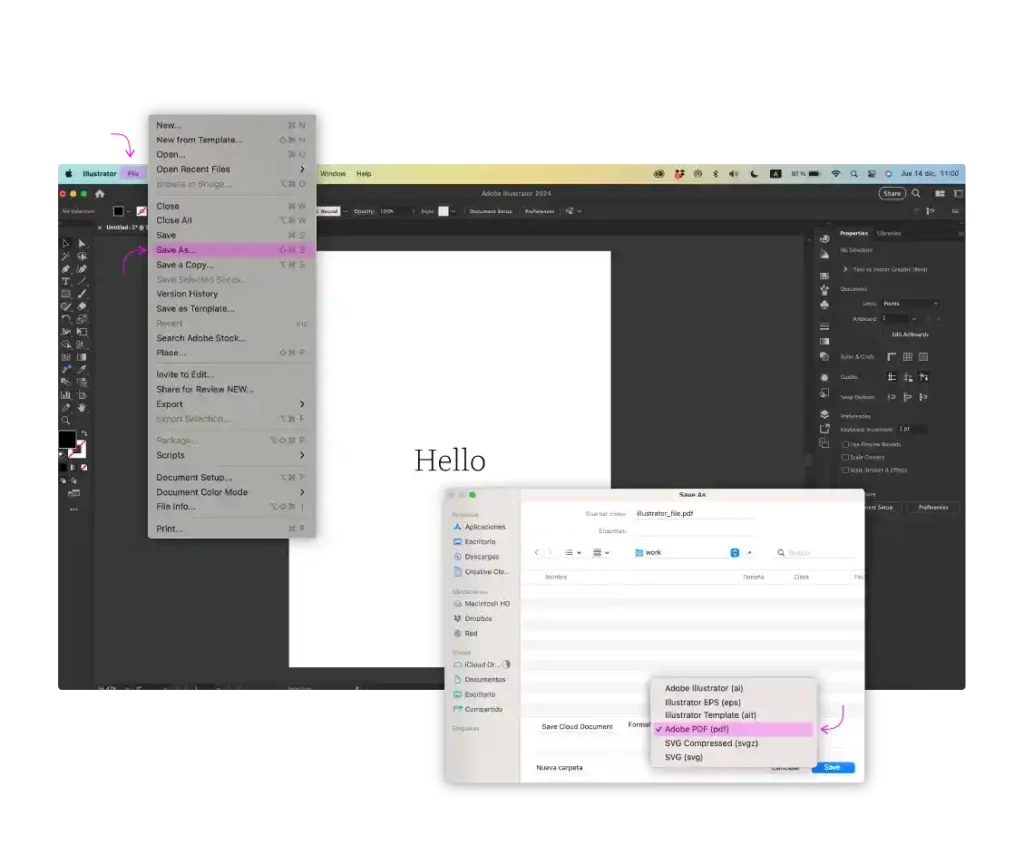Click search icon next to Share
This screenshot has width=1024, height=854.
tap(916, 193)
